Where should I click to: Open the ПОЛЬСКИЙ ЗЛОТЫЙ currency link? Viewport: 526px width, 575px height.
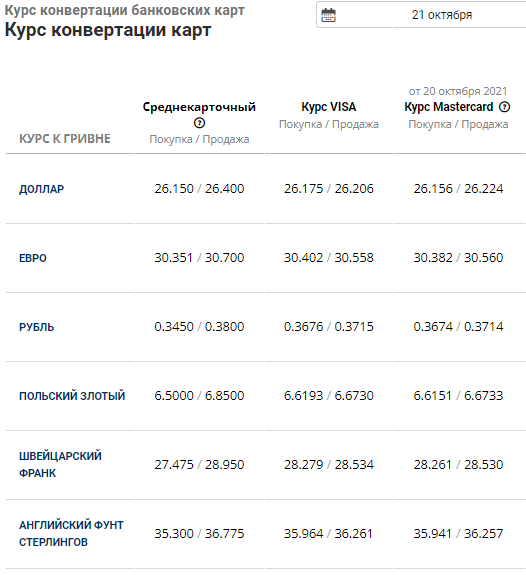pos(72,396)
